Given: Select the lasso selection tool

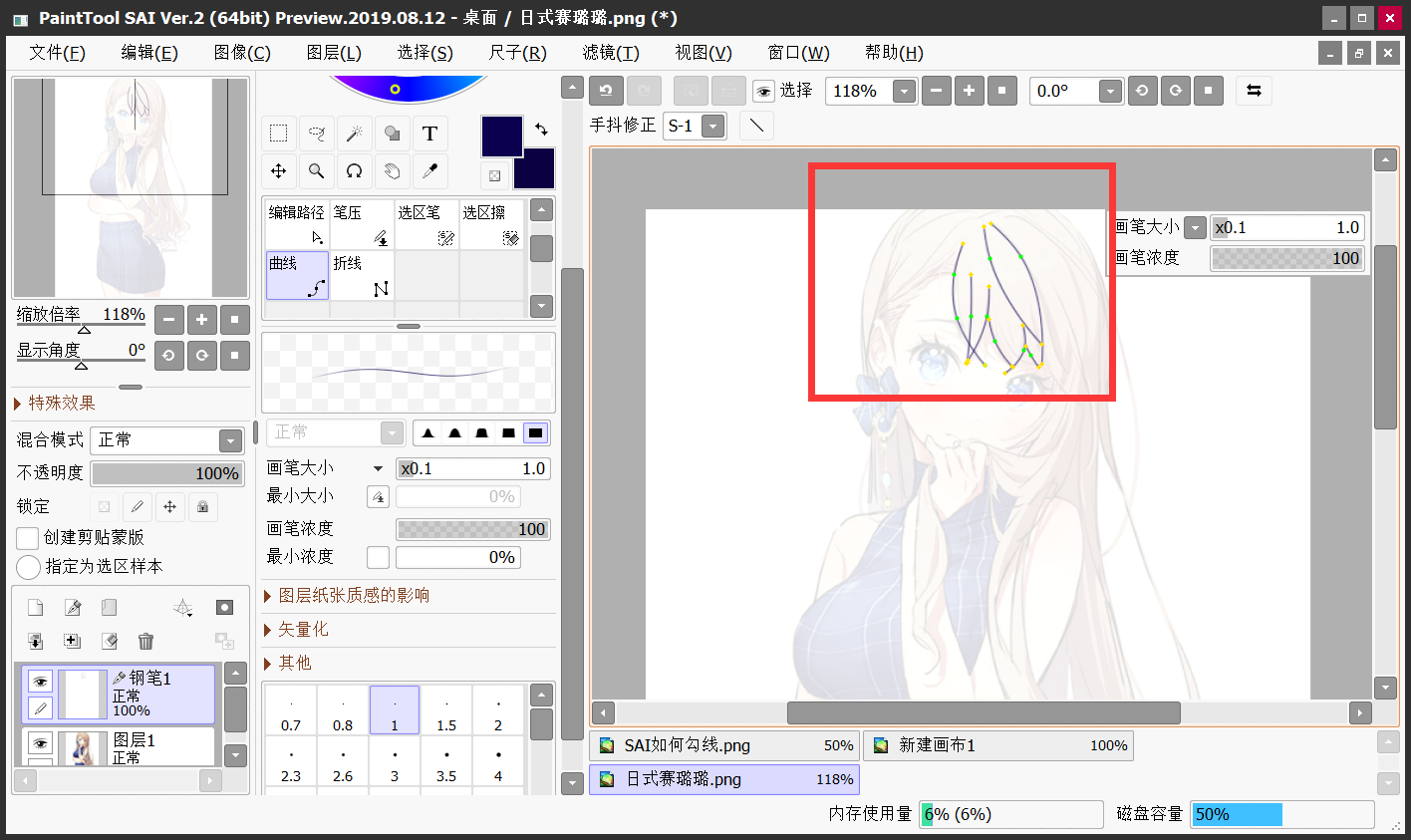Looking at the screenshot, I should pyautogui.click(x=317, y=134).
